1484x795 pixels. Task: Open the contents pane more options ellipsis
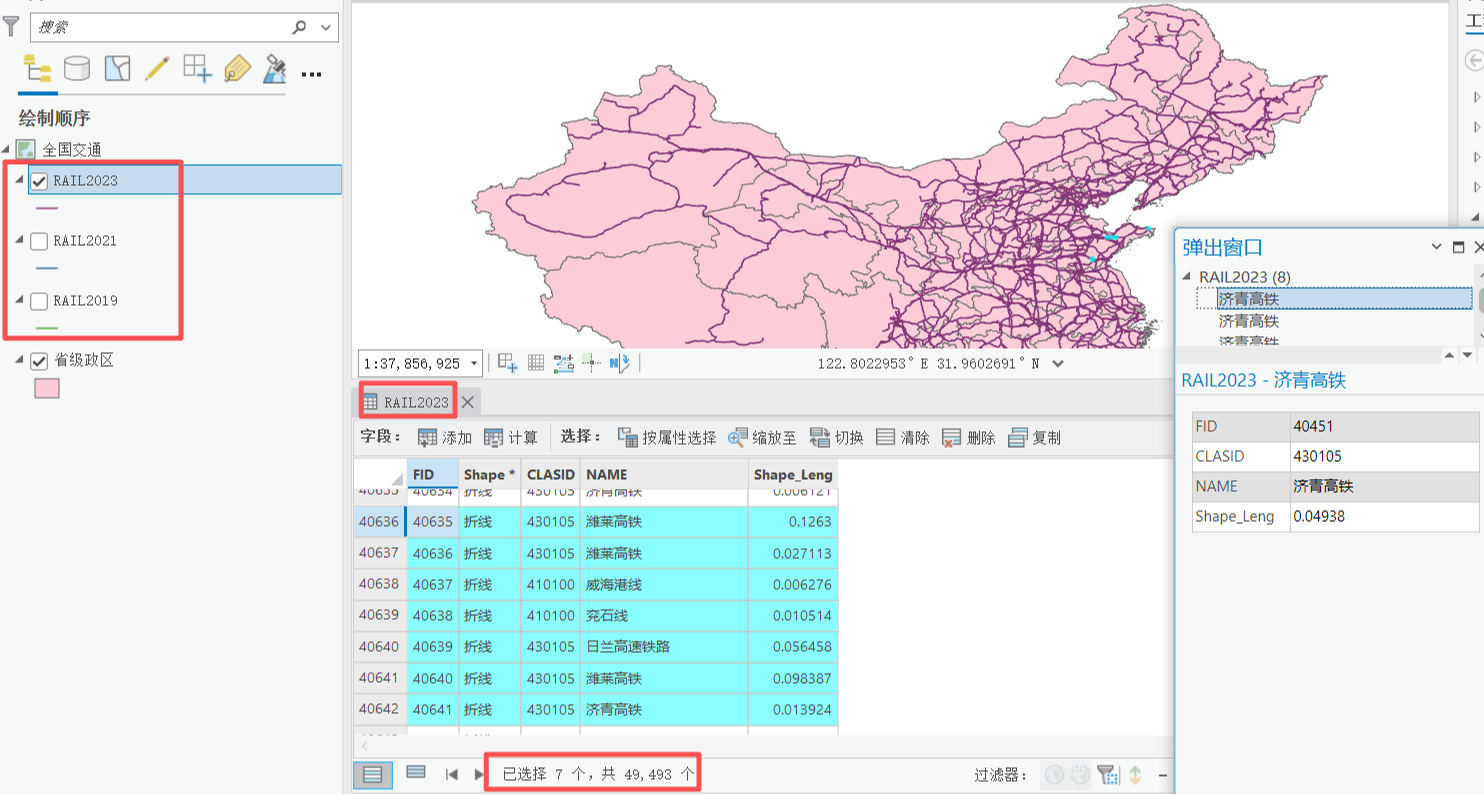click(x=311, y=74)
